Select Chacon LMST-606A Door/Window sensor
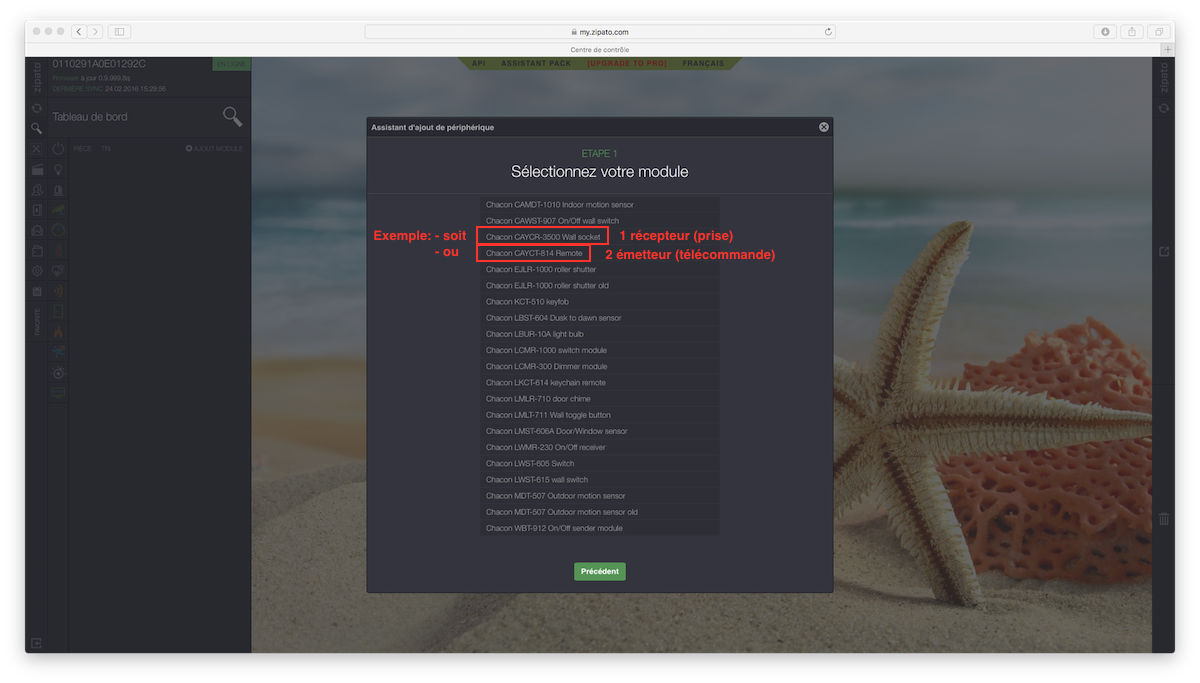The height and width of the screenshot is (683, 1200). [x=556, y=431]
